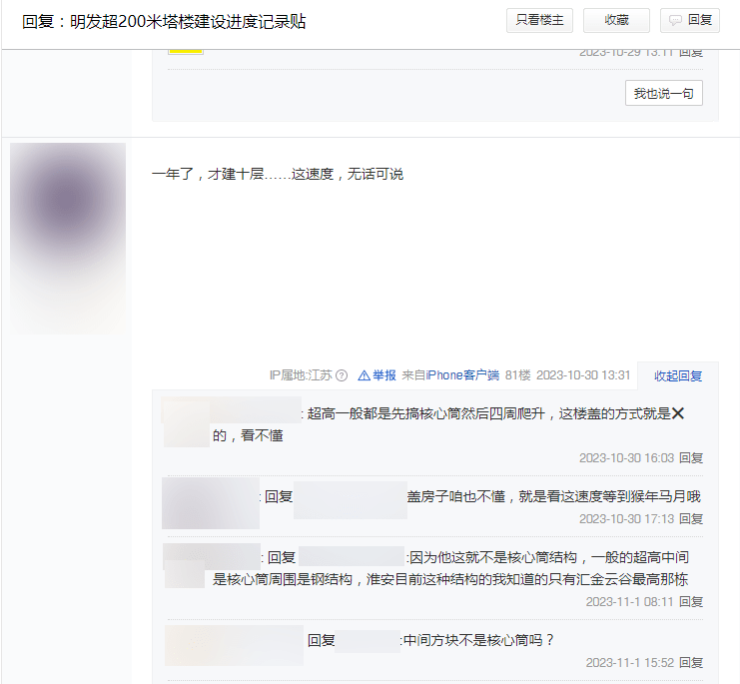Click the 举报 warning triangle icon
The width and height of the screenshot is (740, 684).
pyautogui.click(x=364, y=376)
